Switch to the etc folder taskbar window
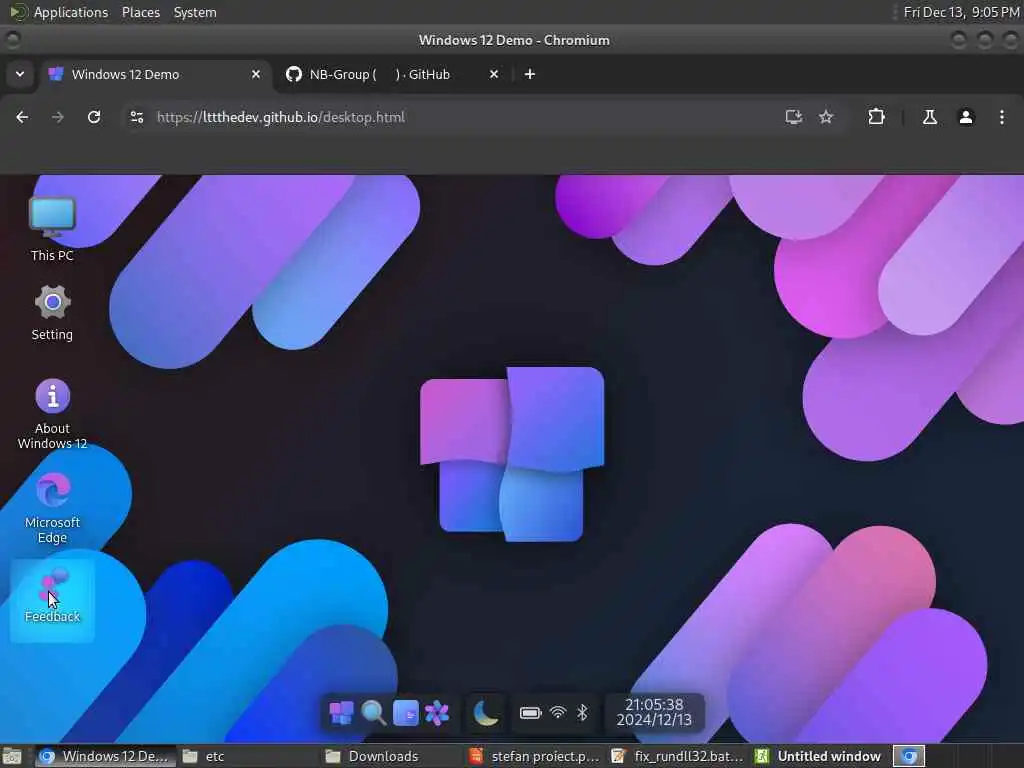This screenshot has width=1024, height=768. [x=248, y=756]
